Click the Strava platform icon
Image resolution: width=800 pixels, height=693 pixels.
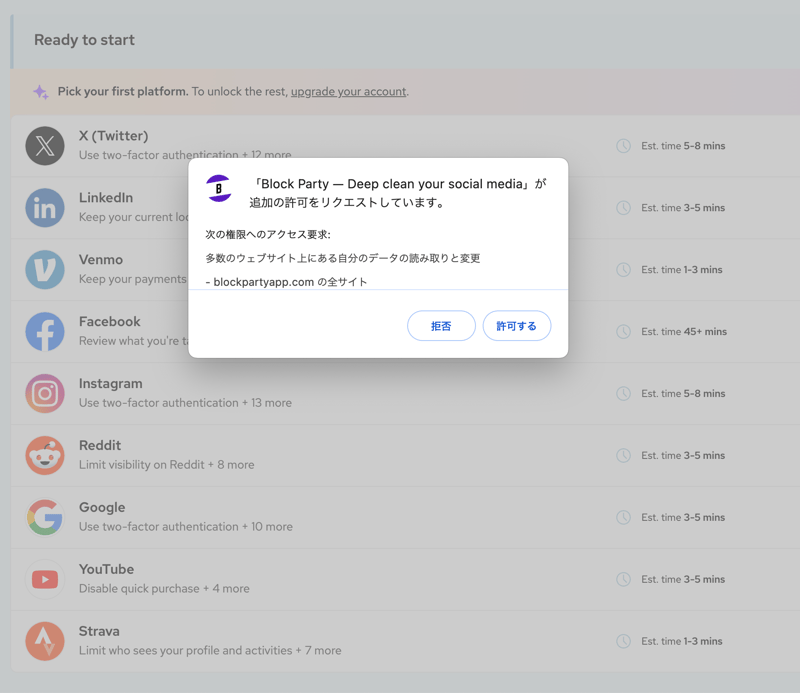coord(45,641)
